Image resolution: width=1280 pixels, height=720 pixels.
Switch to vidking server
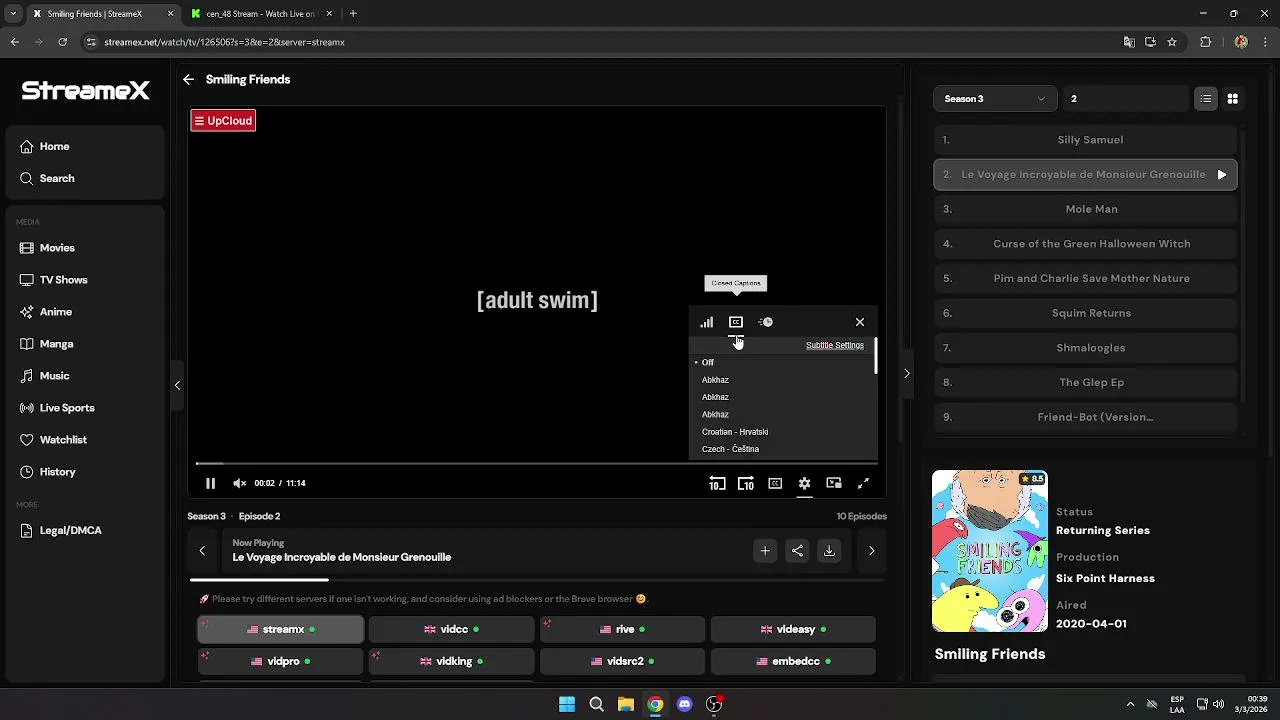(451, 662)
